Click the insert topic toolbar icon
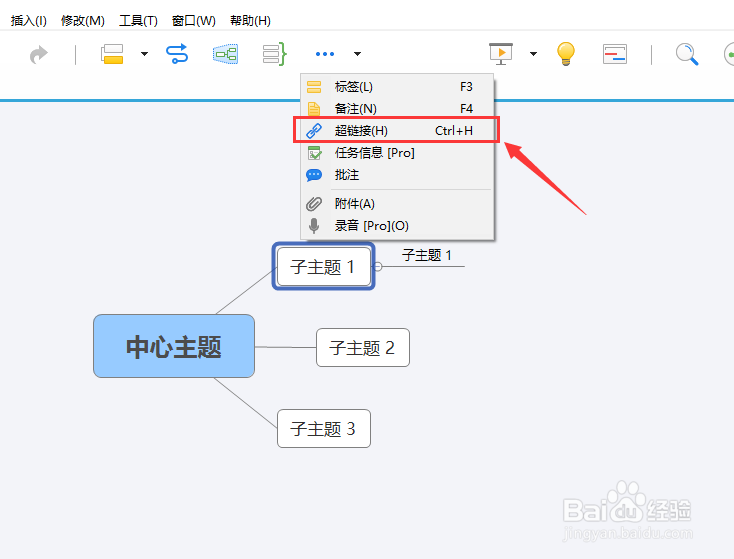The width and height of the screenshot is (734, 559). pyautogui.click(x=112, y=54)
